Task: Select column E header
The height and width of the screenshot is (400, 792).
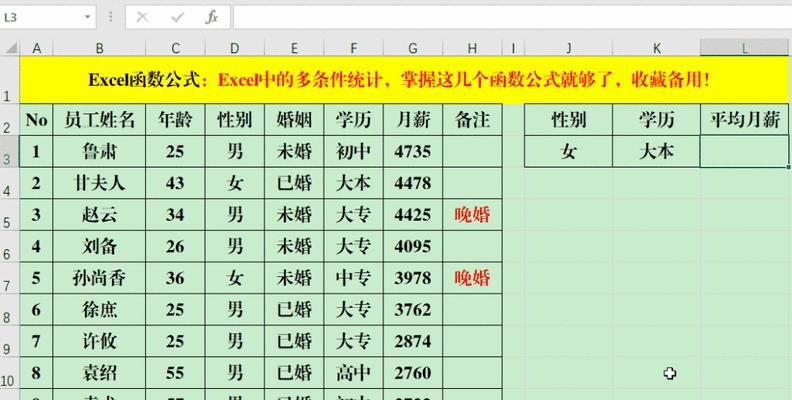Action: [x=294, y=48]
